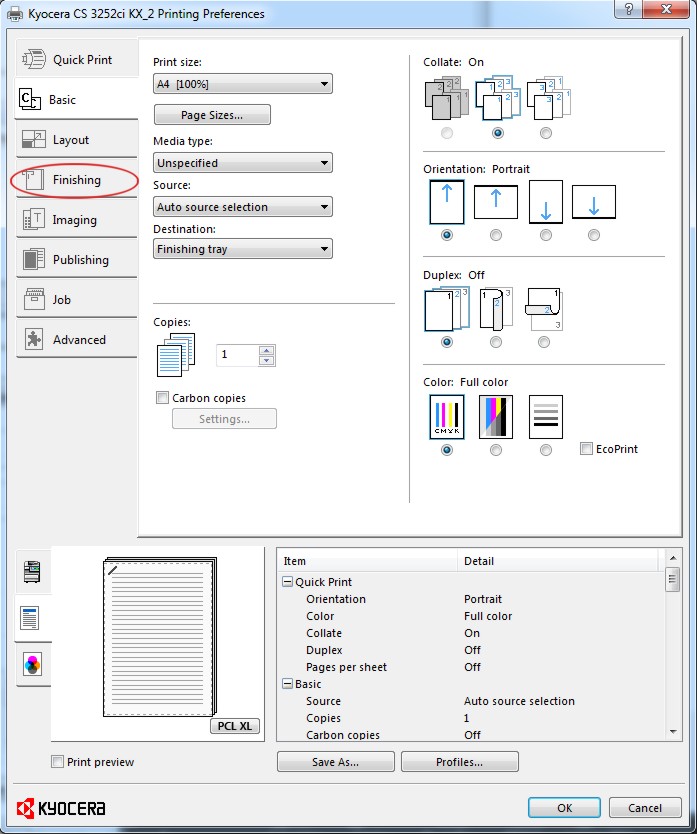The image size is (697, 834).
Task: Select the full color radio button
Action: point(447,450)
